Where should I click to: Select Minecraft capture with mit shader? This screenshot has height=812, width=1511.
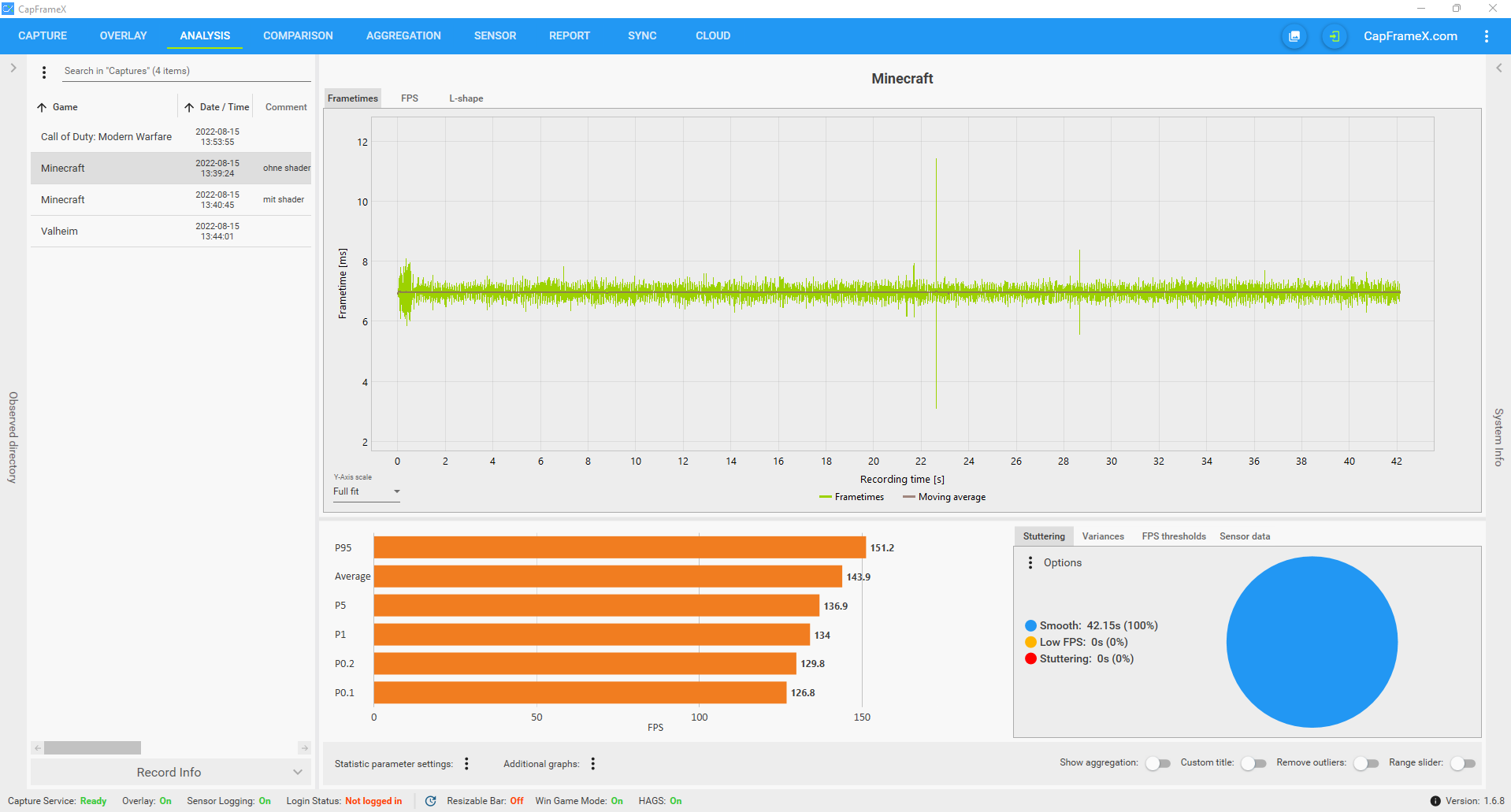[x=171, y=200]
